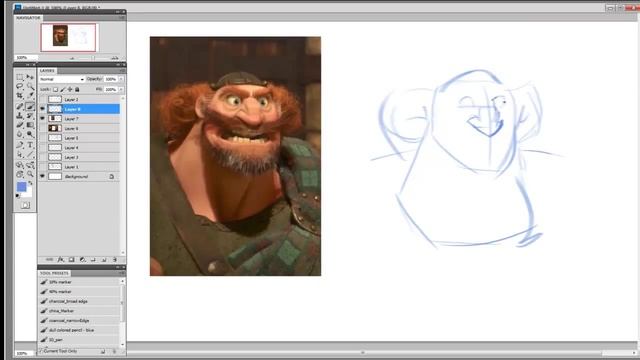Image resolution: width=640 pixels, height=360 pixels.
Task: Select the Move tool
Action: 30,77
